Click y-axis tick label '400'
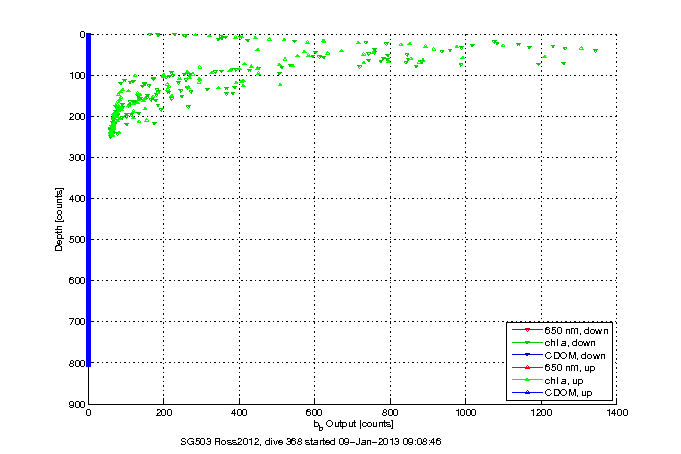 77,199
